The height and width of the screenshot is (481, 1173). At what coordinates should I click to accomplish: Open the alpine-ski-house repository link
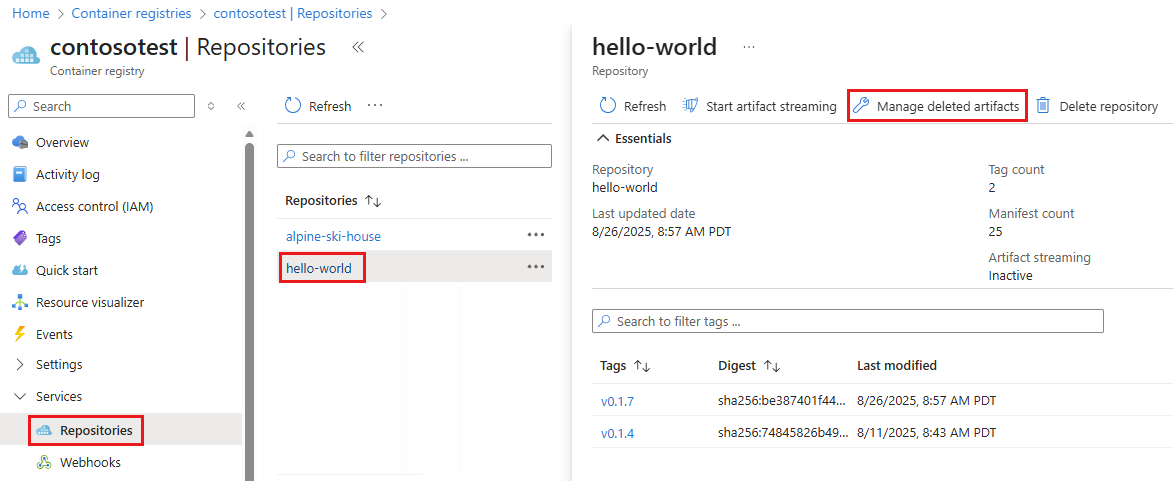[x=333, y=236]
